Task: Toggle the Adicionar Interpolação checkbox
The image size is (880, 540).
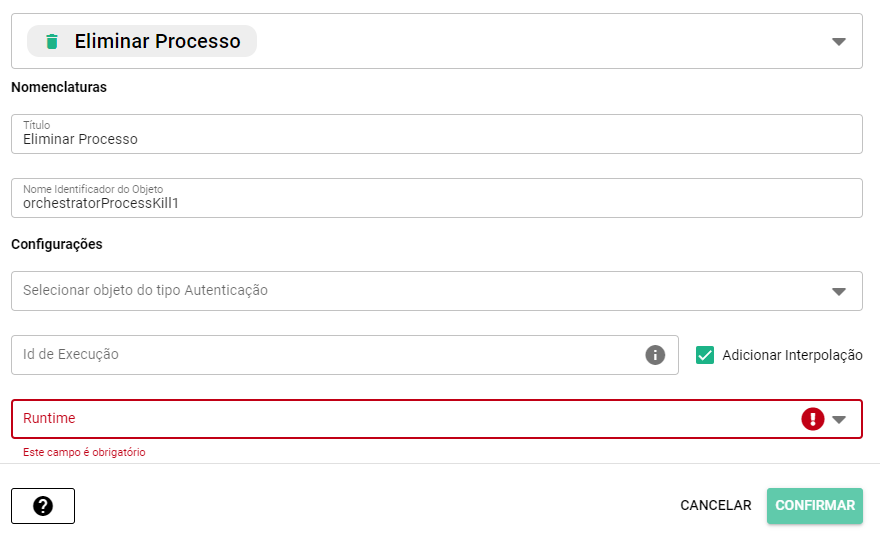Action: (x=705, y=355)
